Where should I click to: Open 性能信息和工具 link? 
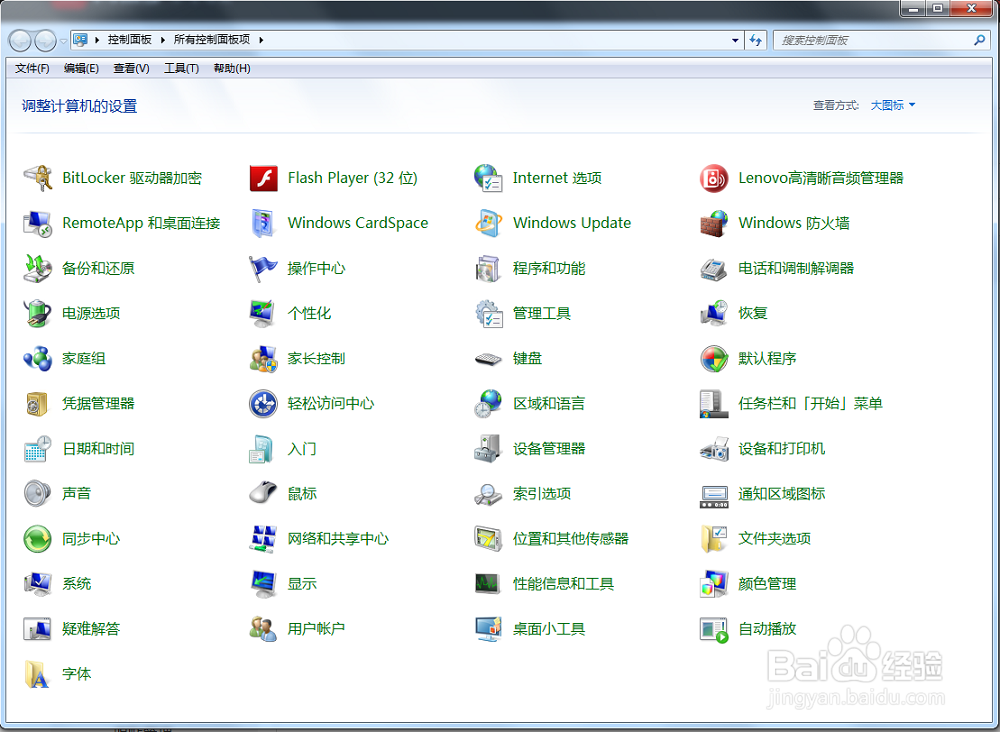click(563, 584)
